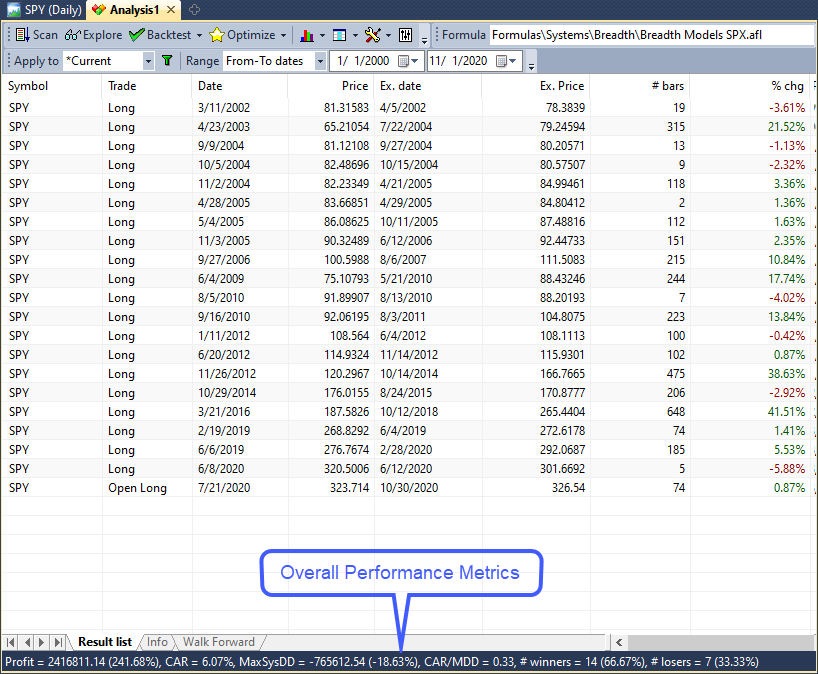Screen dimensions: 818x674
Task: Run the Scan command
Action: (37, 35)
